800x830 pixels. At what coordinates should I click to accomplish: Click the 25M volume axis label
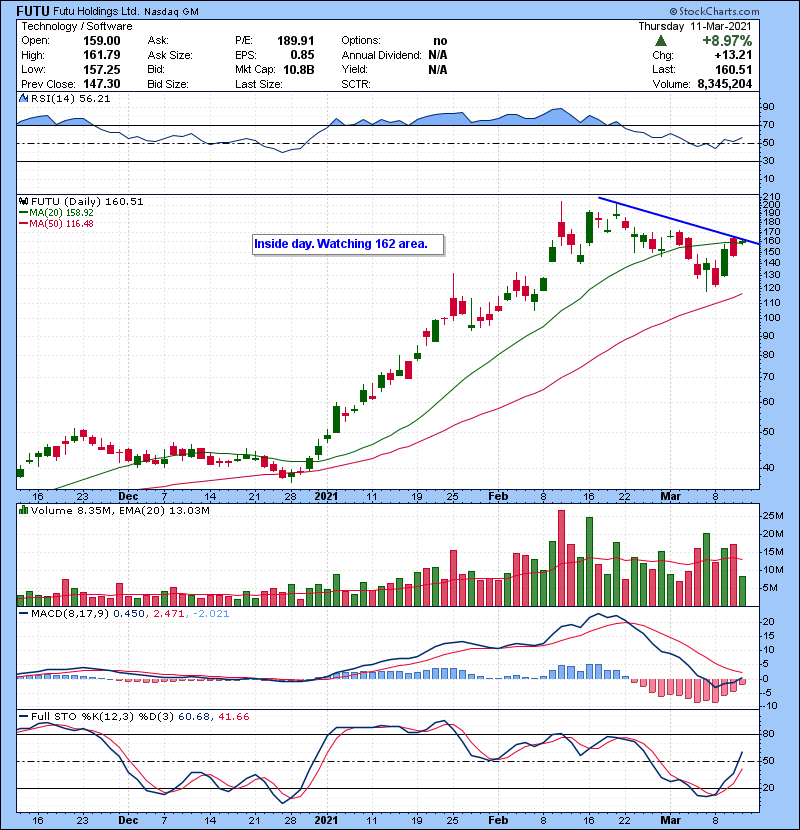772,516
